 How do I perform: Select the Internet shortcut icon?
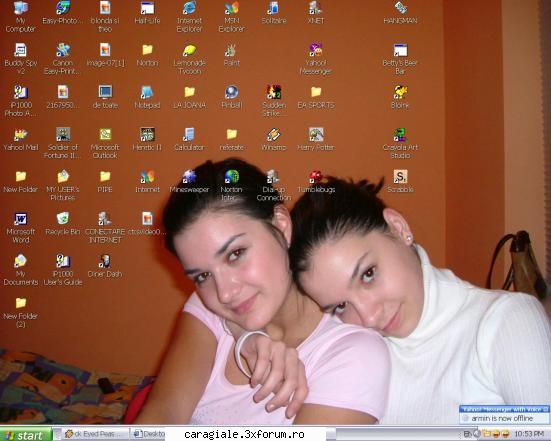coord(147,182)
